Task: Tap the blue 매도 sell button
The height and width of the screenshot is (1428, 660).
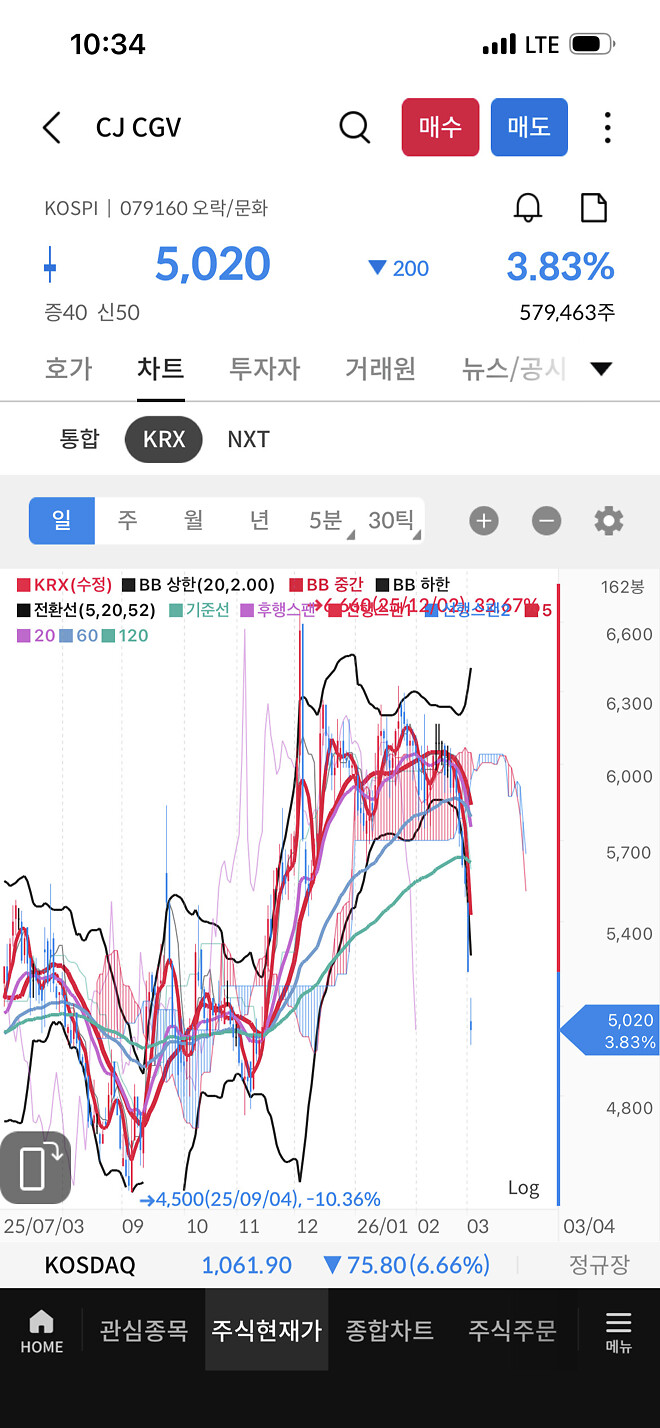Action: 529,127
